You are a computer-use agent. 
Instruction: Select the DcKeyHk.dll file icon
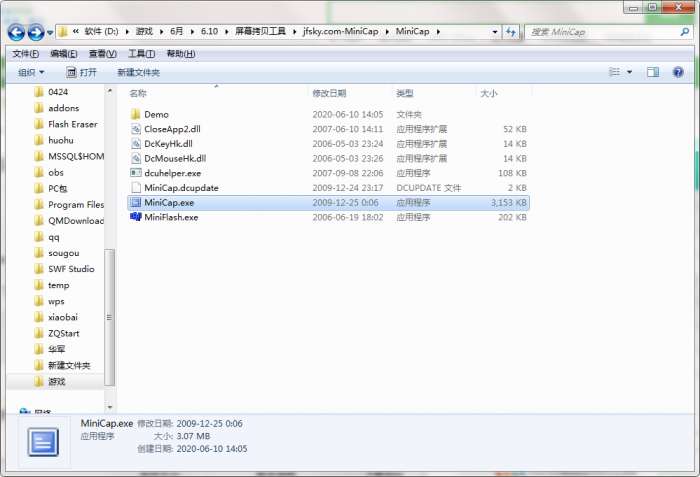click(x=136, y=144)
